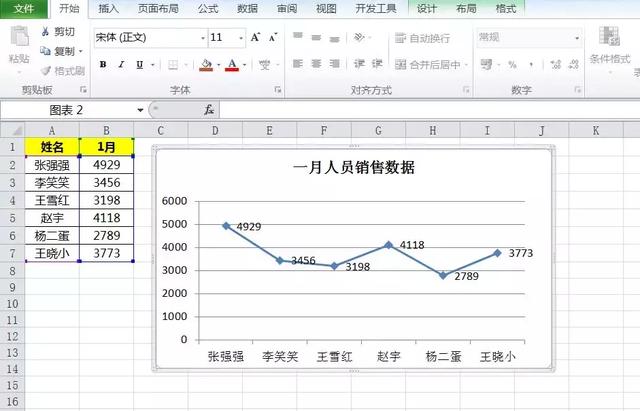Open underline style dropdown arrow
Screen dimensions: 640x411
coord(153,64)
